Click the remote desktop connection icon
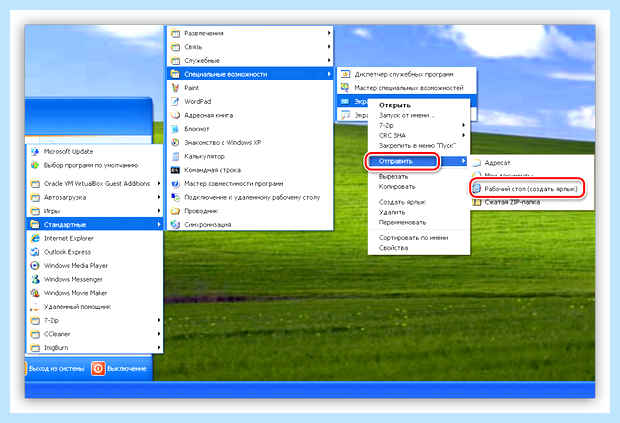620x423 pixels. pos(175,197)
